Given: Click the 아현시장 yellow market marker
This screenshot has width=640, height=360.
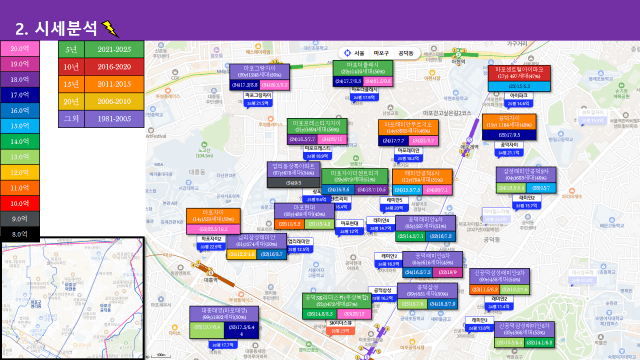Looking at the screenshot, I should [x=432, y=73].
